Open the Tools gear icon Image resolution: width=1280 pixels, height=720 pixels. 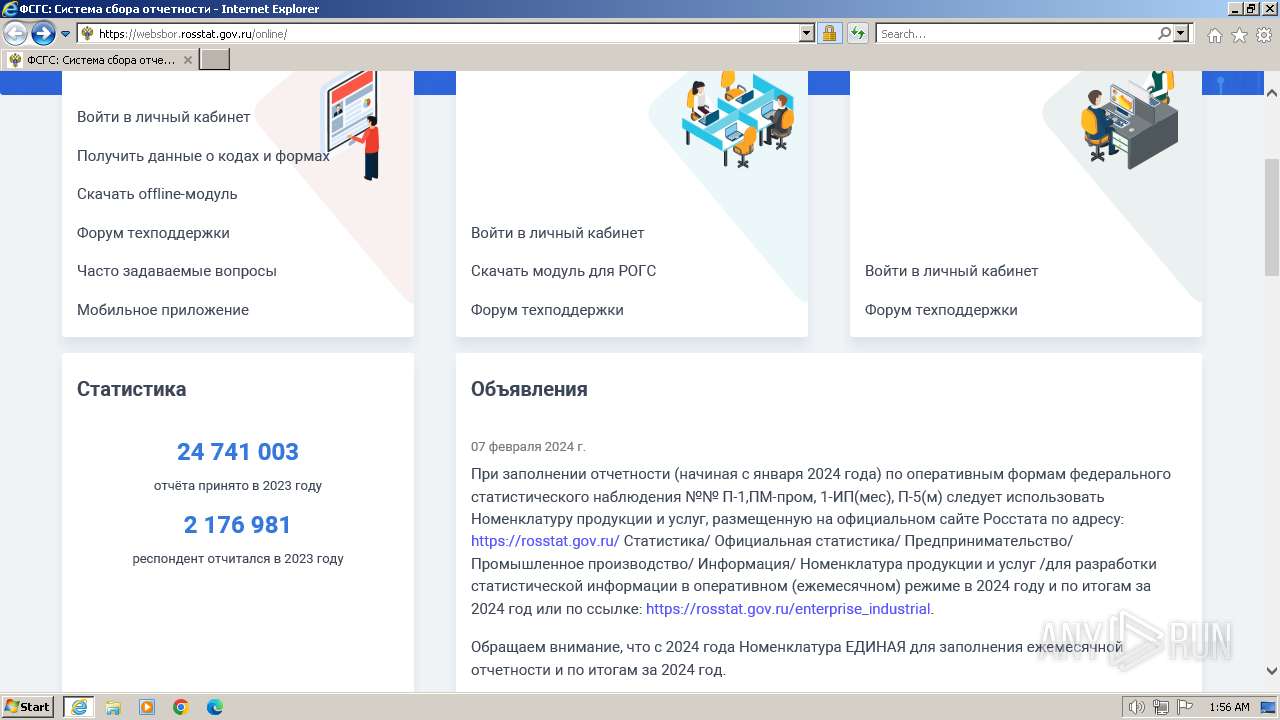(1264, 35)
